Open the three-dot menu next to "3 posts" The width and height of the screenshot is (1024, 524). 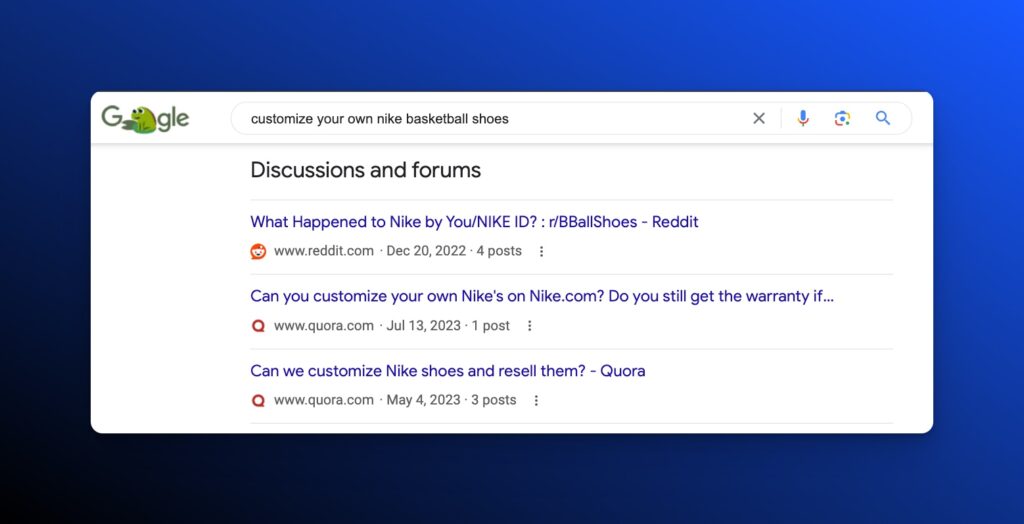coord(536,400)
